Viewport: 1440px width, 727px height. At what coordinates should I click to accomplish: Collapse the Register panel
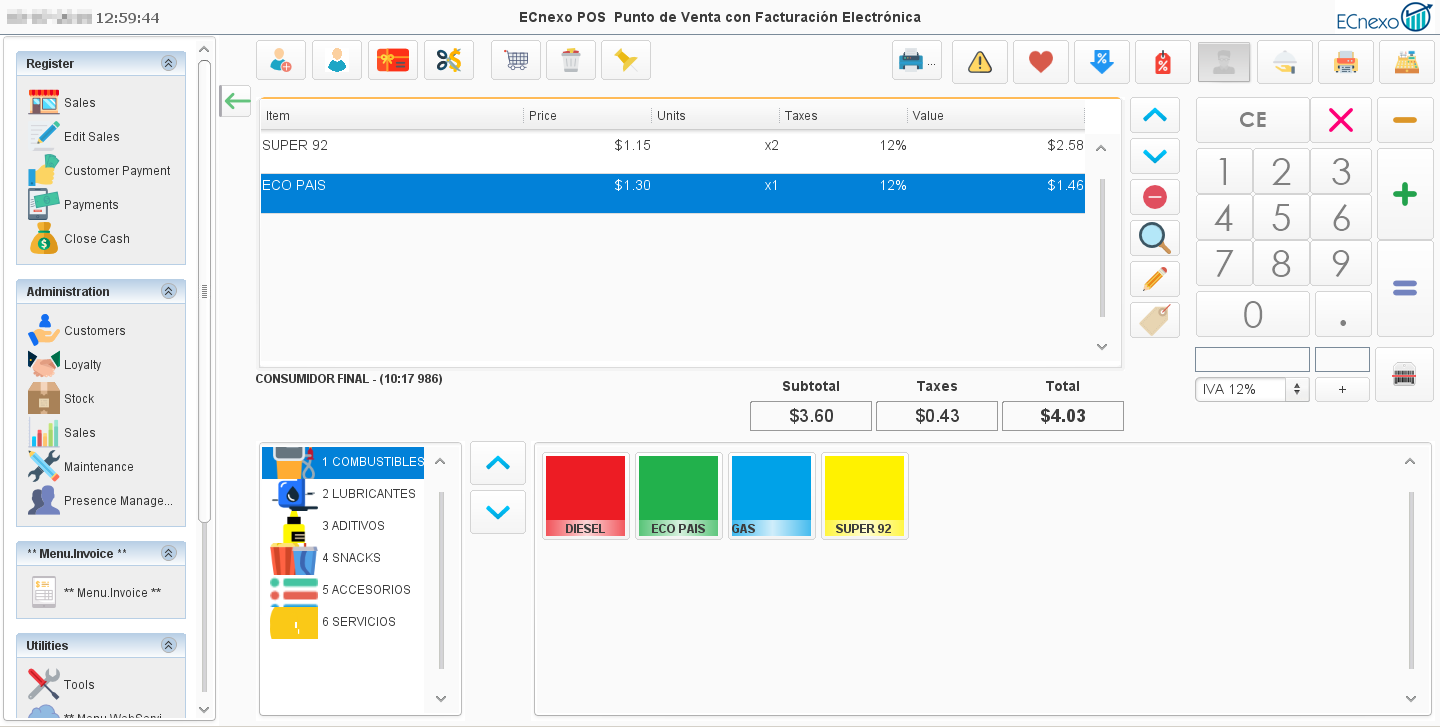[168, 63]
